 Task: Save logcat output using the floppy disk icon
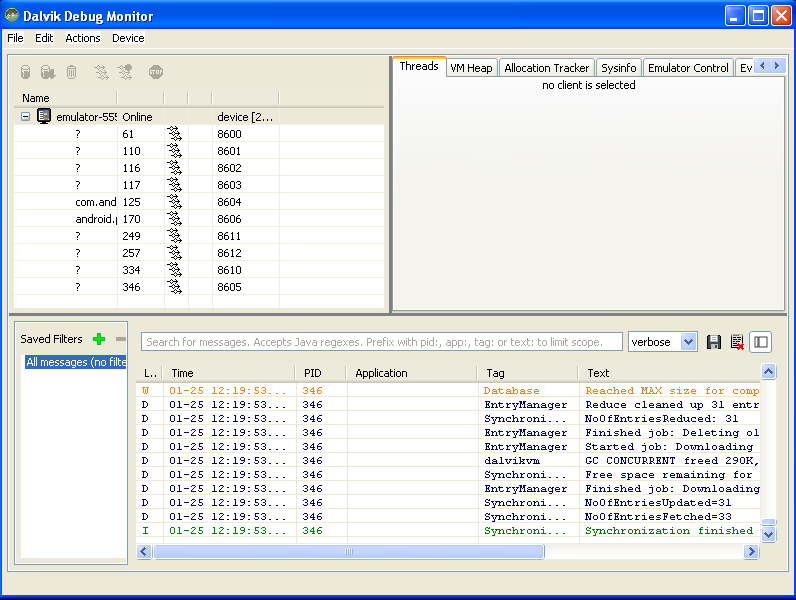click(714, 342)
